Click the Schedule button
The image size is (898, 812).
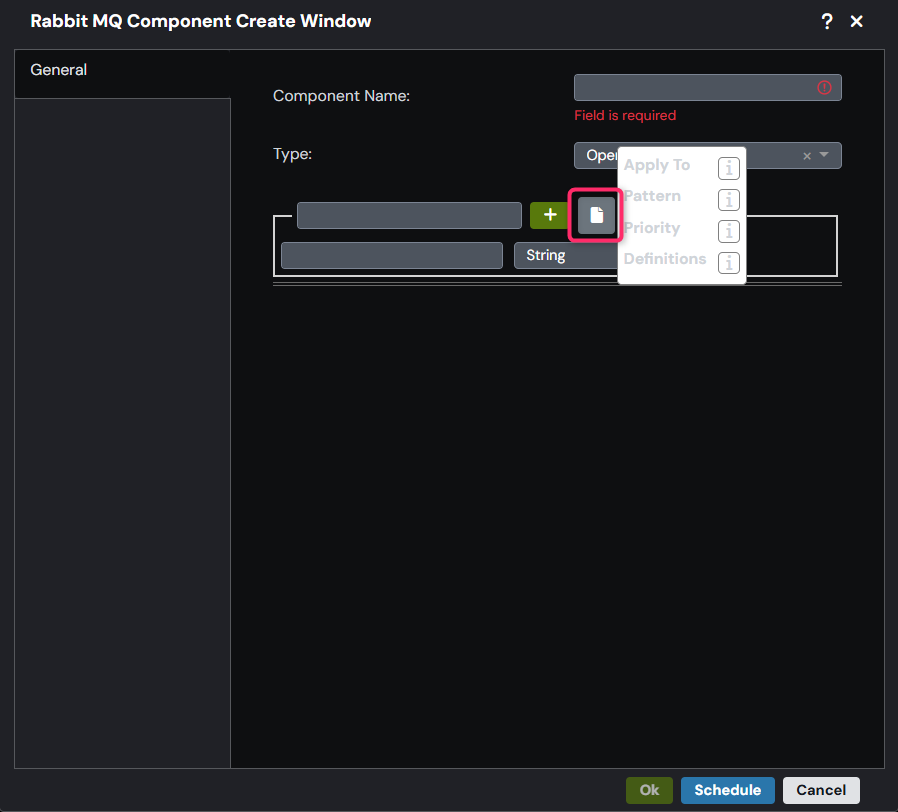tap(727, 790)
